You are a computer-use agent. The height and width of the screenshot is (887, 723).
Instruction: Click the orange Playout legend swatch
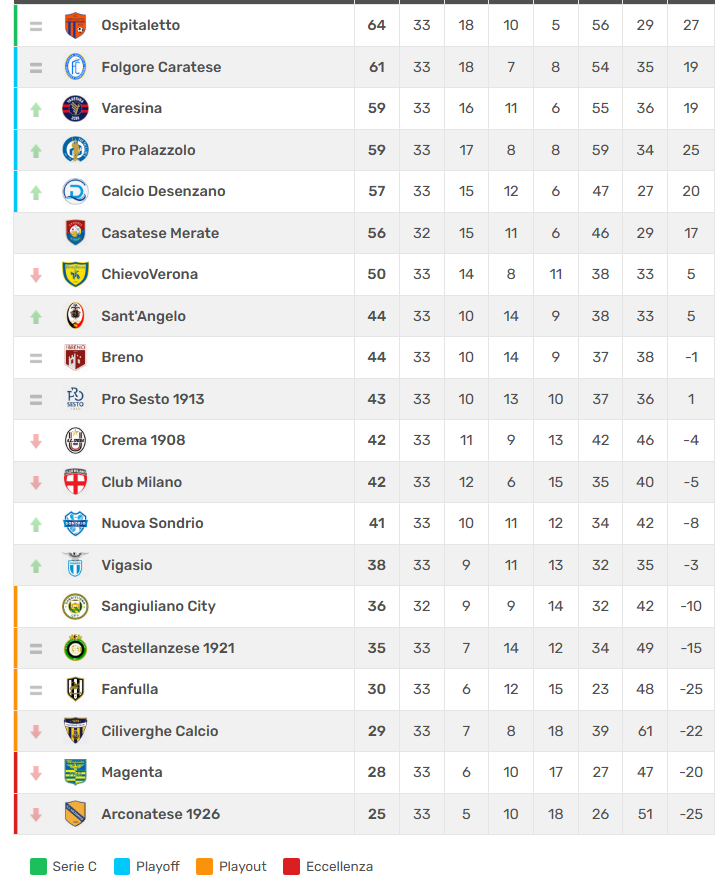[x=205, y=866]
